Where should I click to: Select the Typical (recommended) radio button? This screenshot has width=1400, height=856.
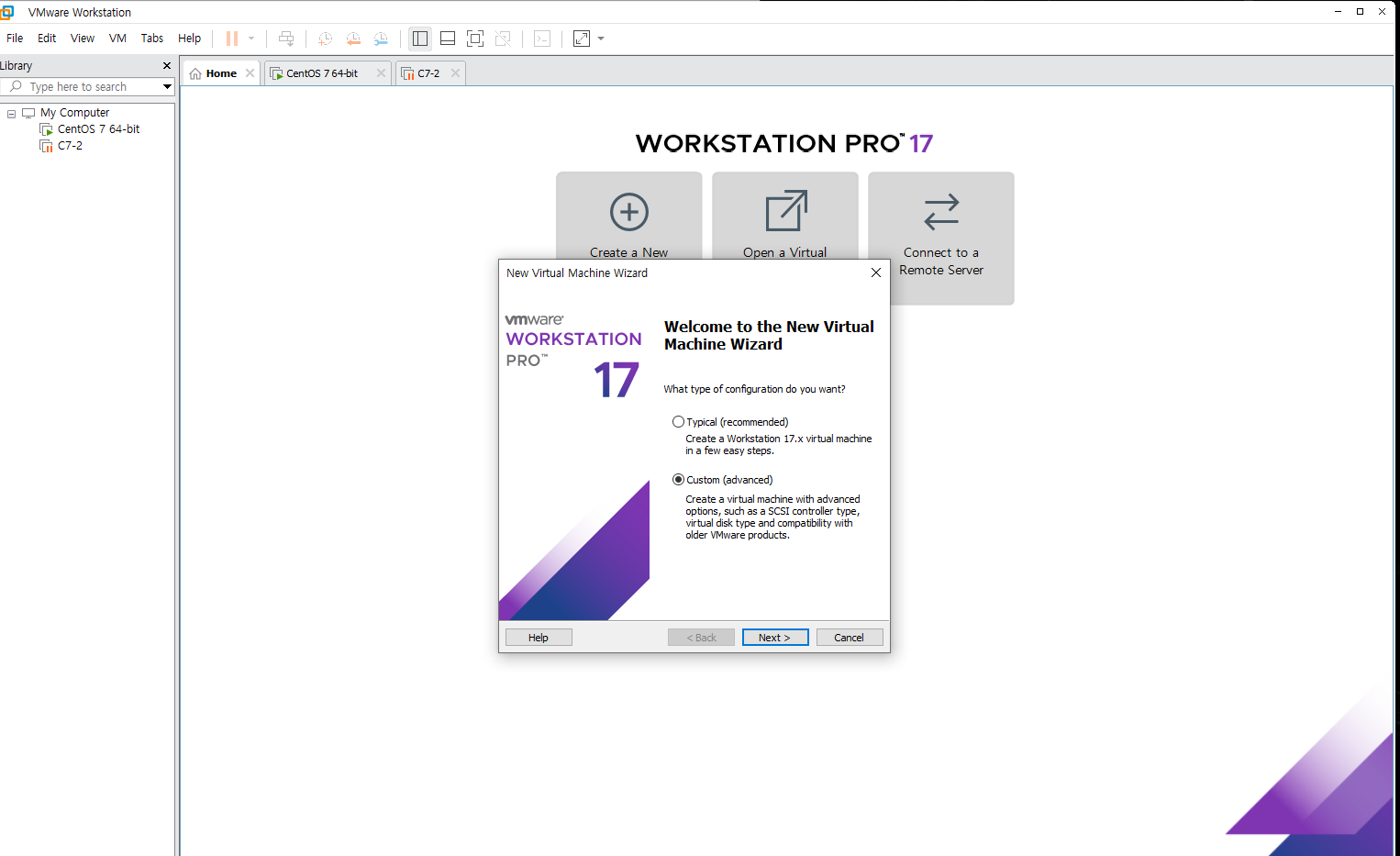pyautogui.click(x=678, y=422)
